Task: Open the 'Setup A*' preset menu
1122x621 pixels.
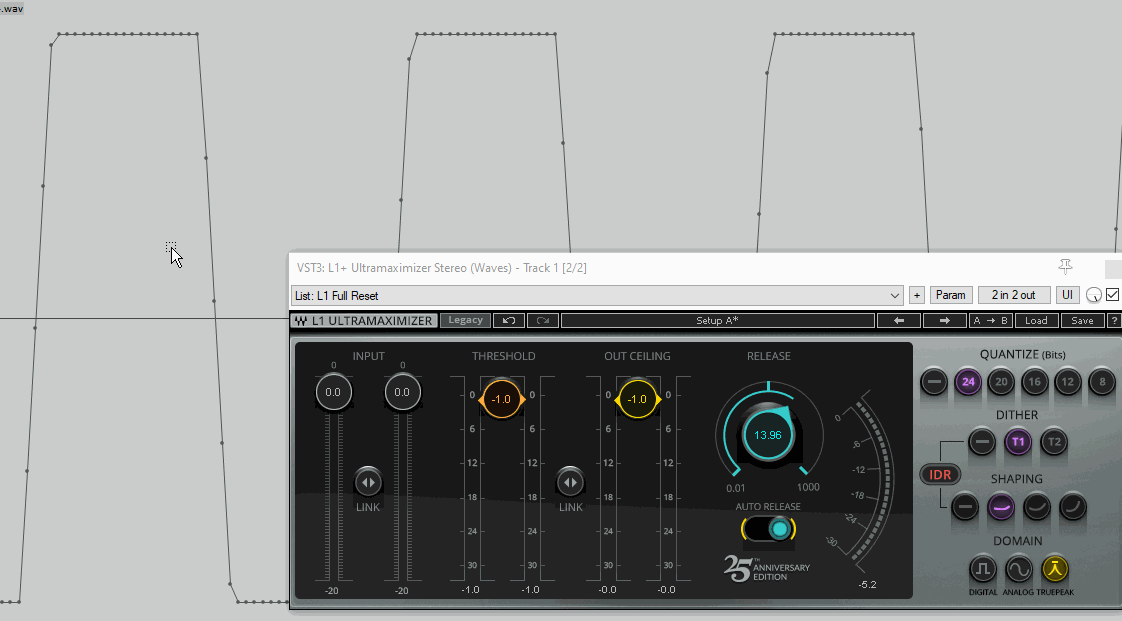Action: (x=718, y=321)
